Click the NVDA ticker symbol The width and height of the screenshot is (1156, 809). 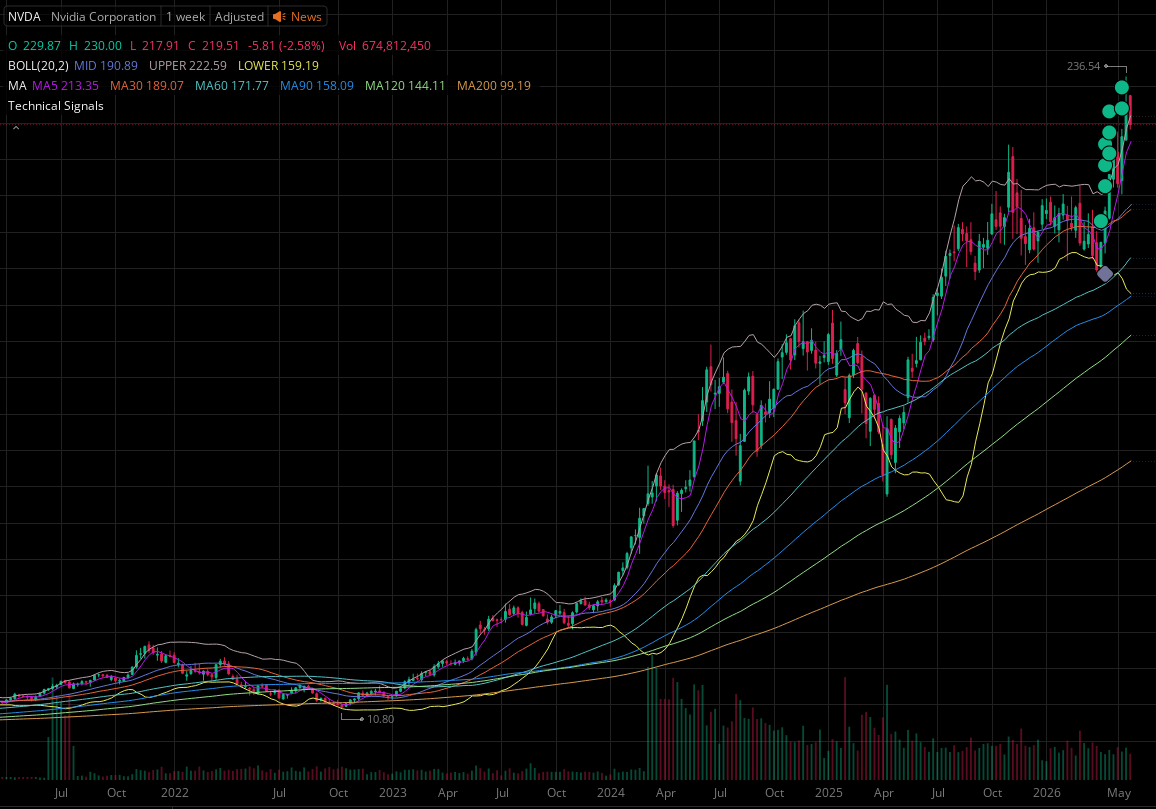24,16
